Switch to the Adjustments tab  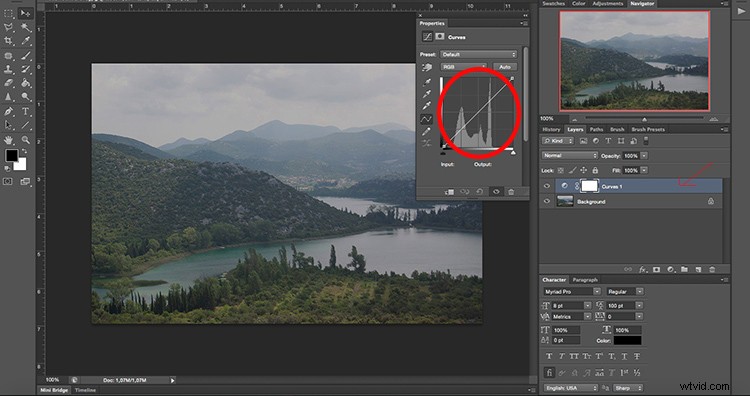click(x=607, y=3)
